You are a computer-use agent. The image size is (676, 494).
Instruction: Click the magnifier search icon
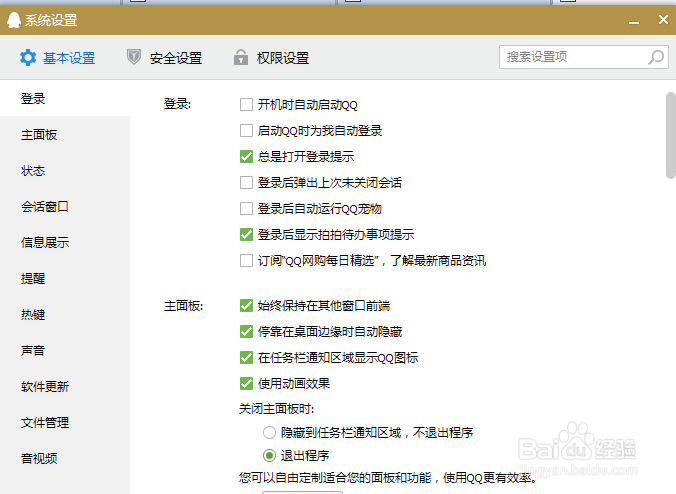(x=656, y=57)
